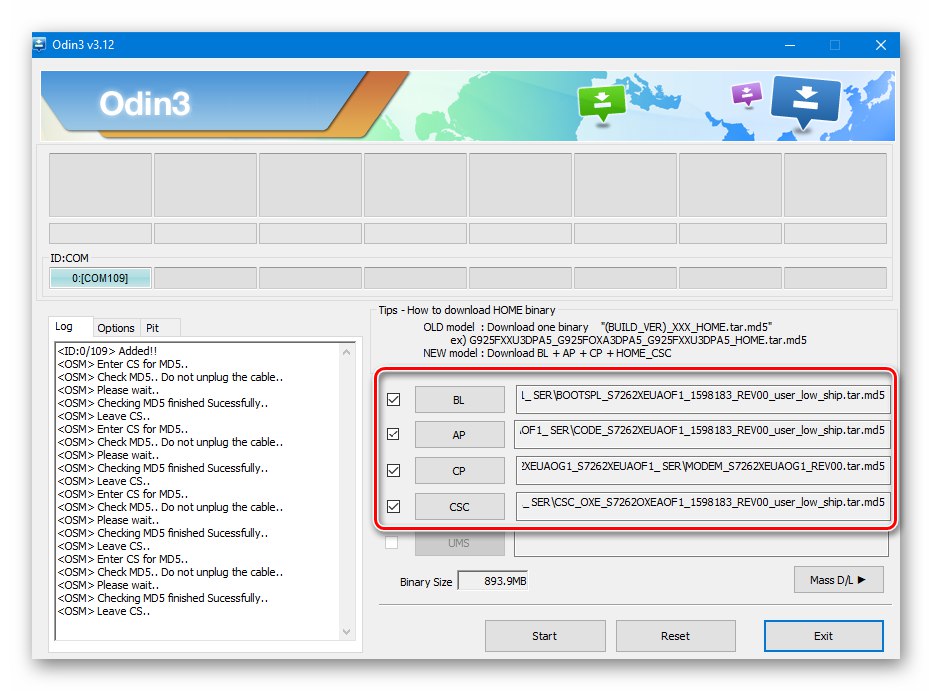Click the BL button to choose bootloader file
This screenshot has width=932, height=691.
pyautogui.click(x=459, y=399)
